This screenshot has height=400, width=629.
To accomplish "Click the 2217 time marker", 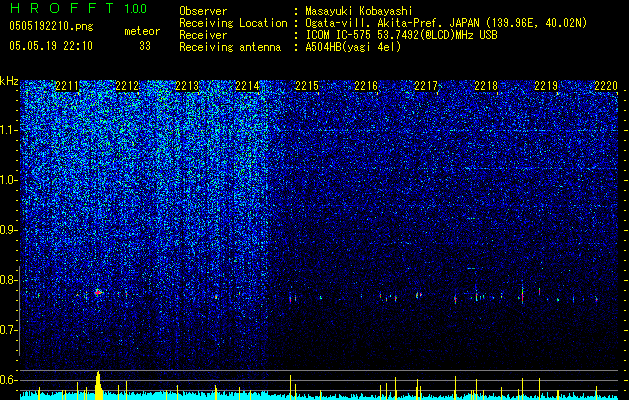I will tap(426, 86).
